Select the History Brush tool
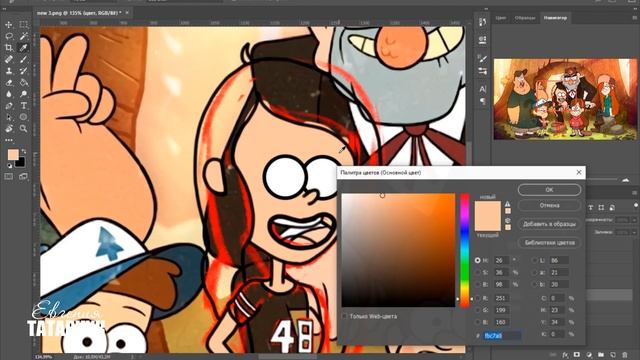The height and width of the screenshot is (360, 640). pos(23,71)
